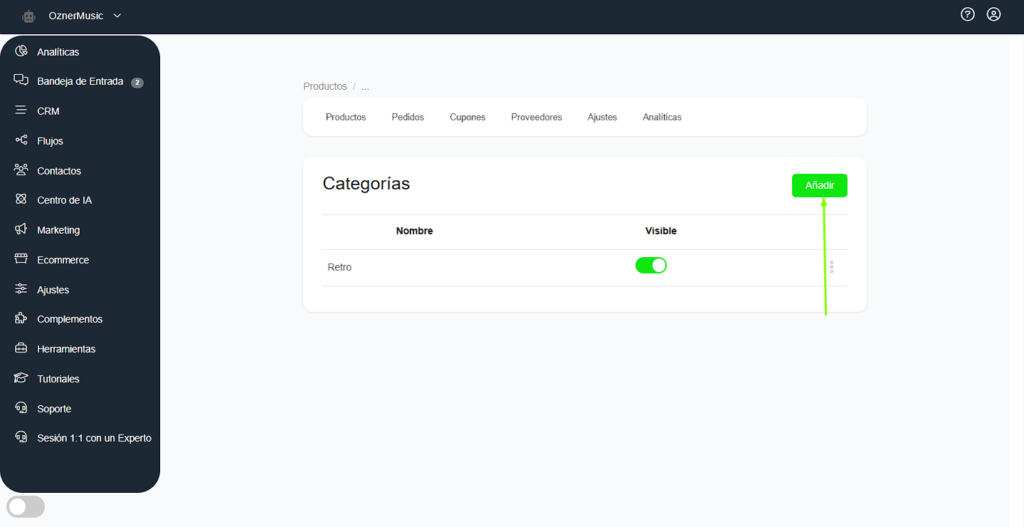The width and height of the screenshot is (1024, 527).
Task: Click the Marketing megaphone icon
Action: pos(21,229)
